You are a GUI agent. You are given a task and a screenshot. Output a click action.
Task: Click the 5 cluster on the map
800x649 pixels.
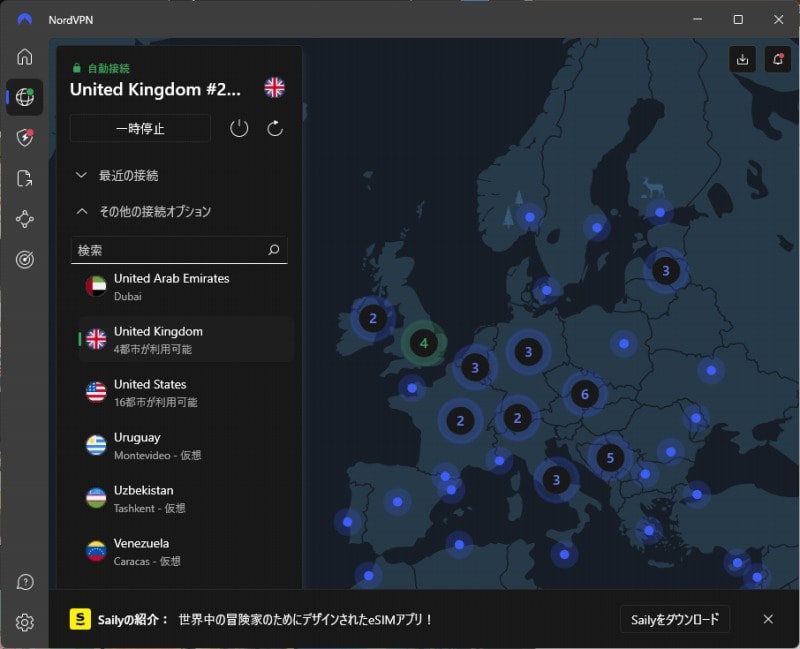pos(610,458)
